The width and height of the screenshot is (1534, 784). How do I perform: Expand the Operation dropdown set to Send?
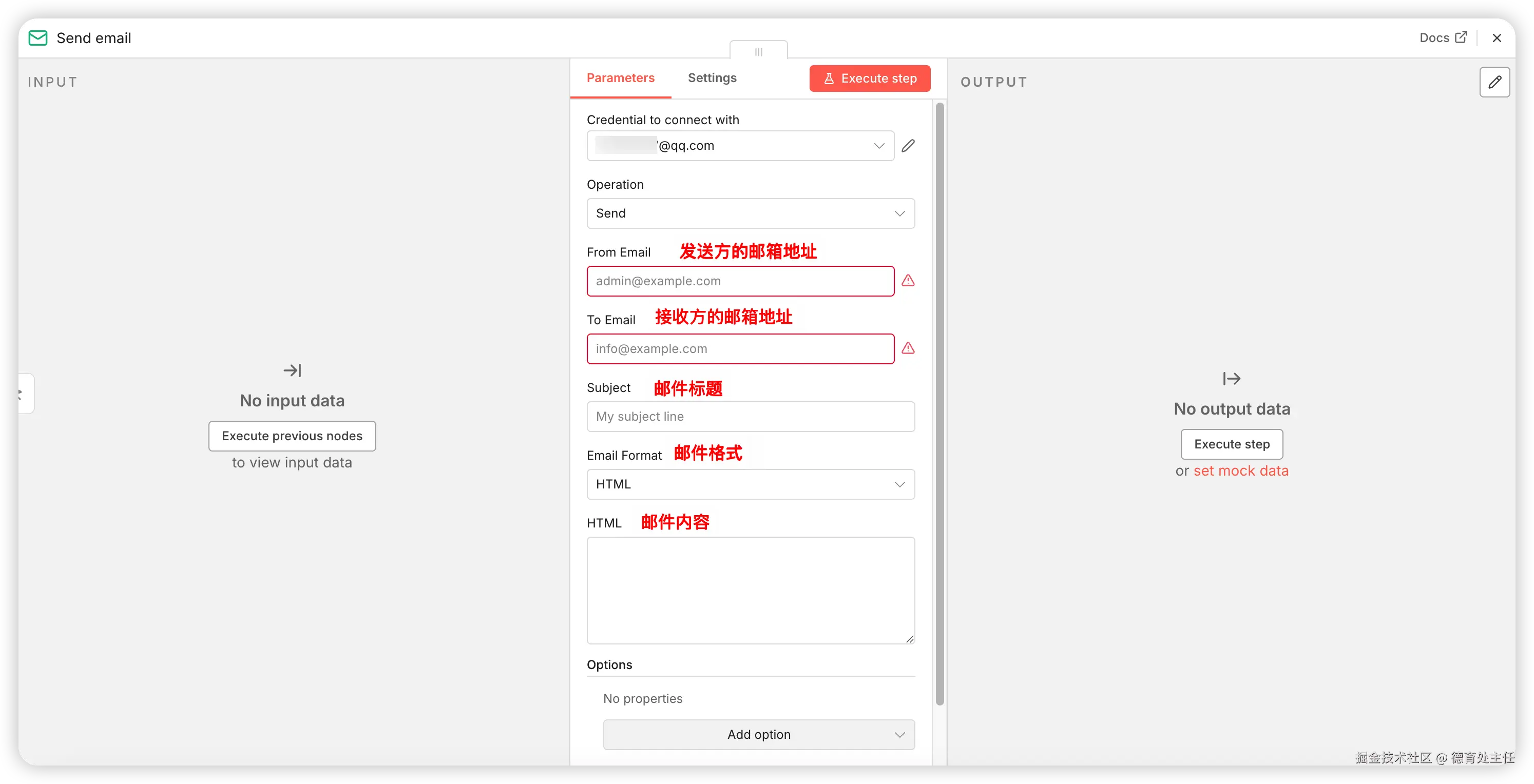(751, 213)
